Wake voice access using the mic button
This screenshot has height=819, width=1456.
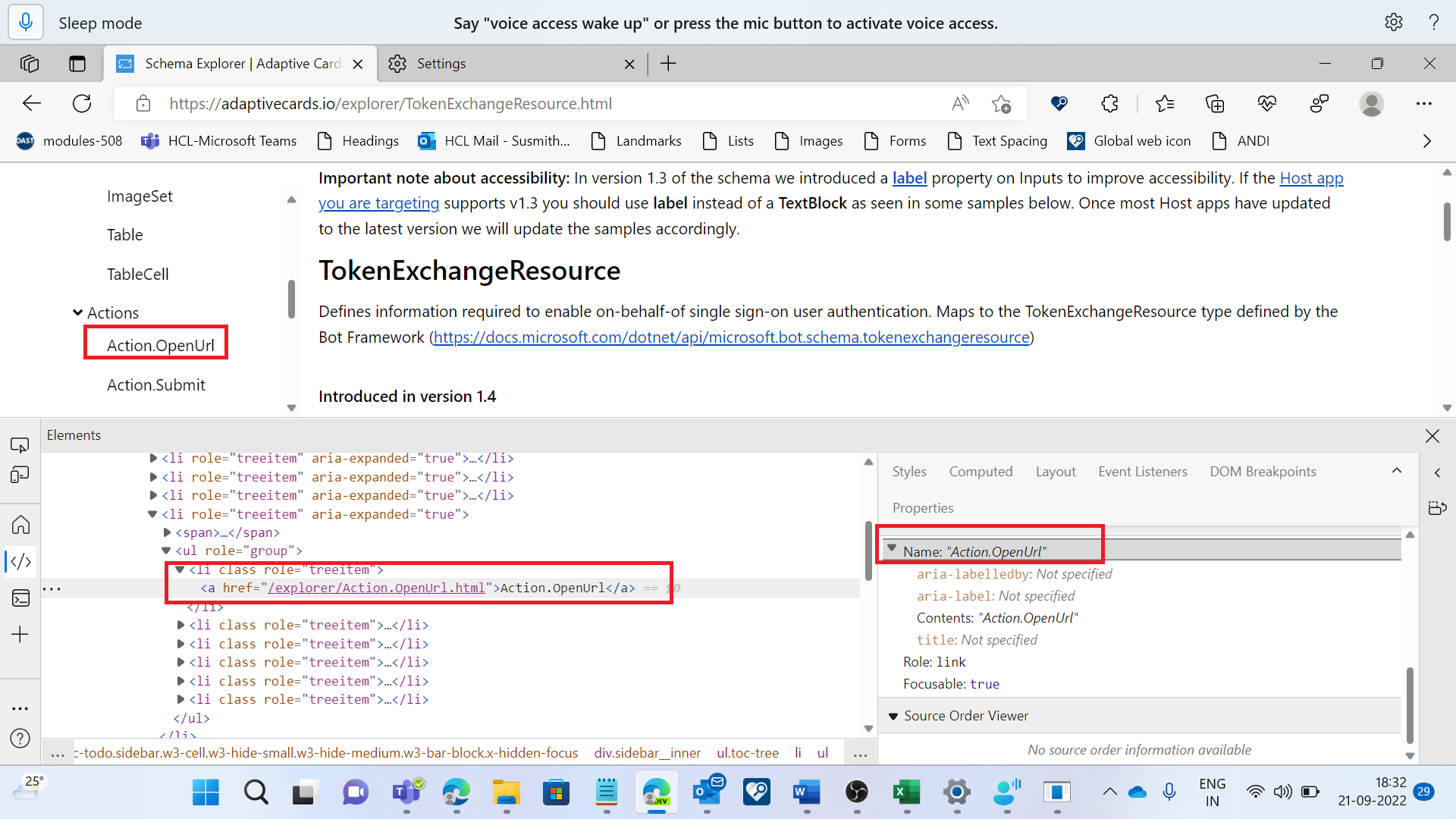pyautogui.click(x=25, y=22)
